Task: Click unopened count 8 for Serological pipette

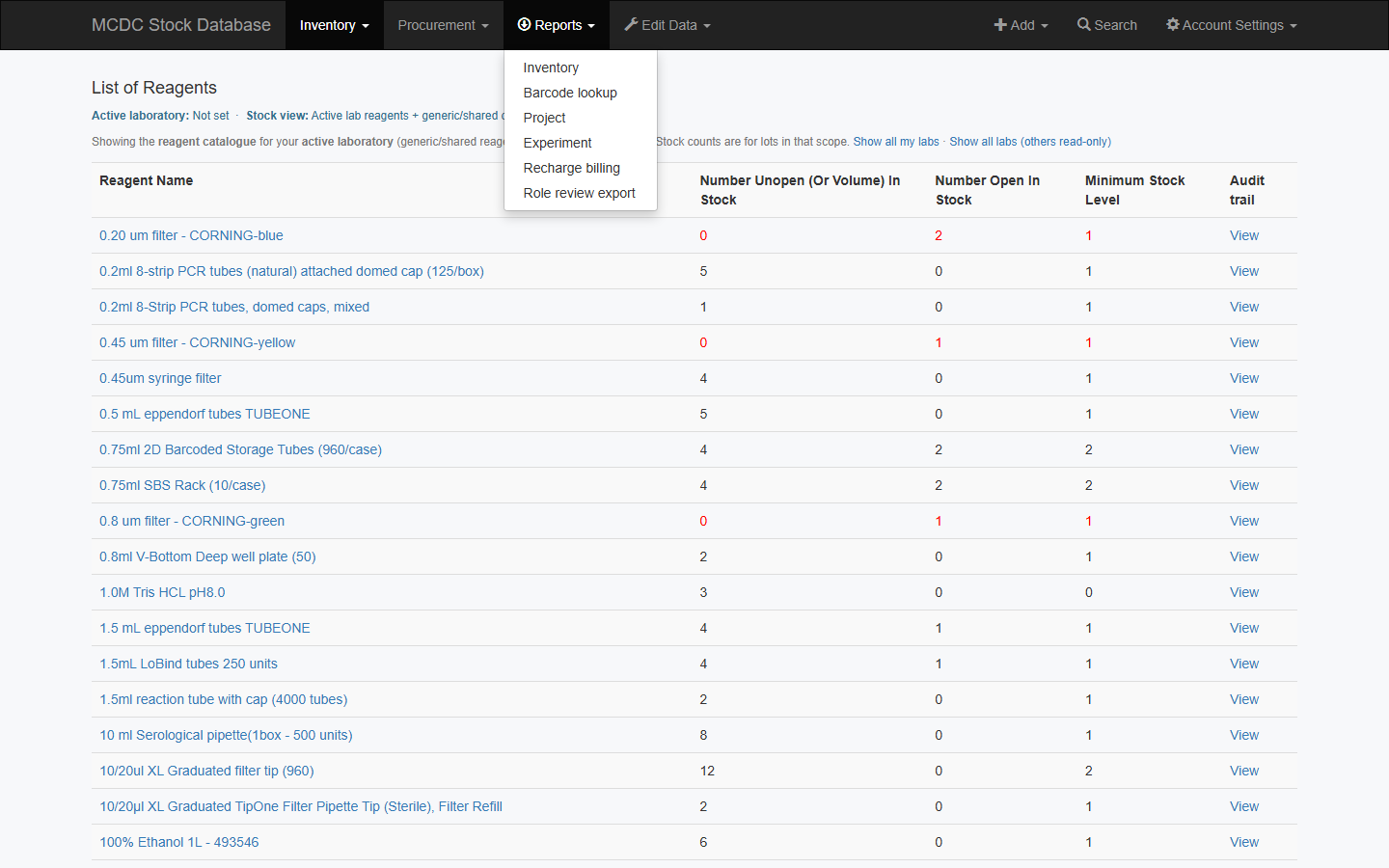Action: click(x=703, y=735)
